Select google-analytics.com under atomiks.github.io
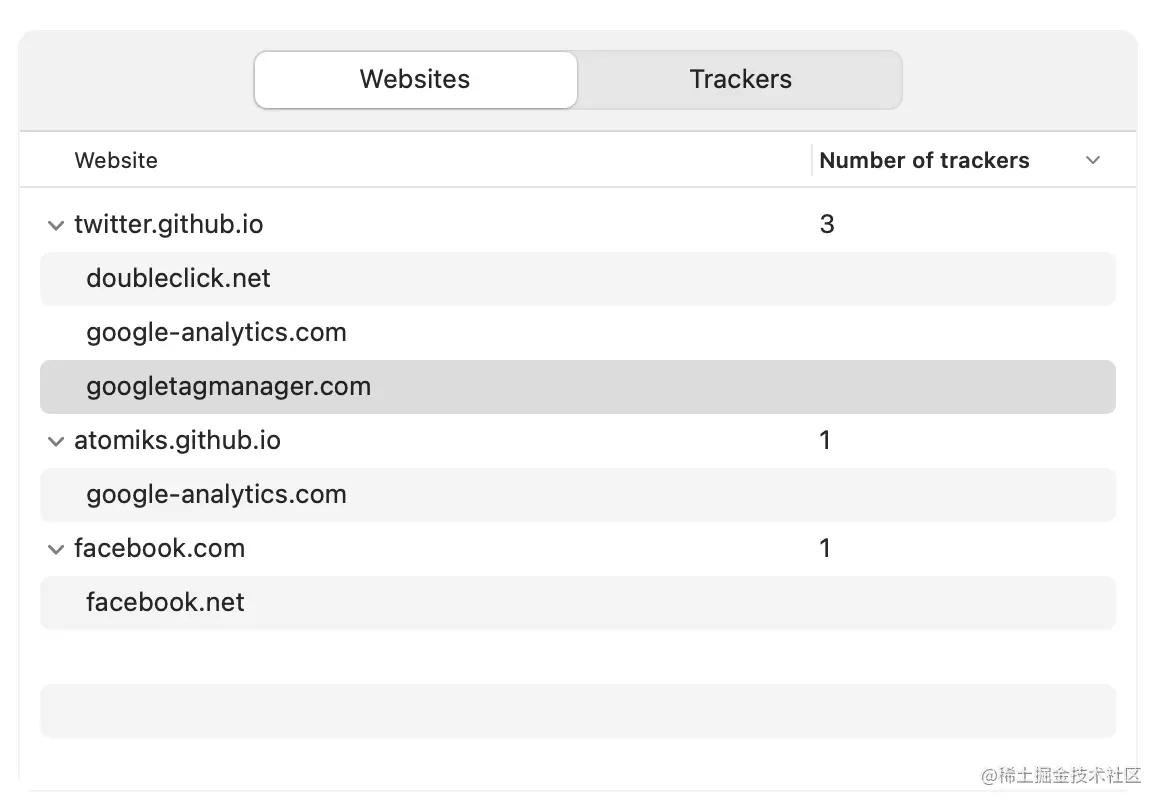Viewport: 1164px width, 808px height. pyautogui.click(x=216, y=494)
